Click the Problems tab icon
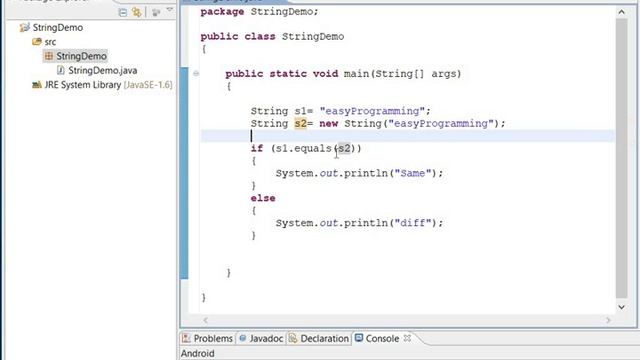The image size is (640, 360). point(186,338)
